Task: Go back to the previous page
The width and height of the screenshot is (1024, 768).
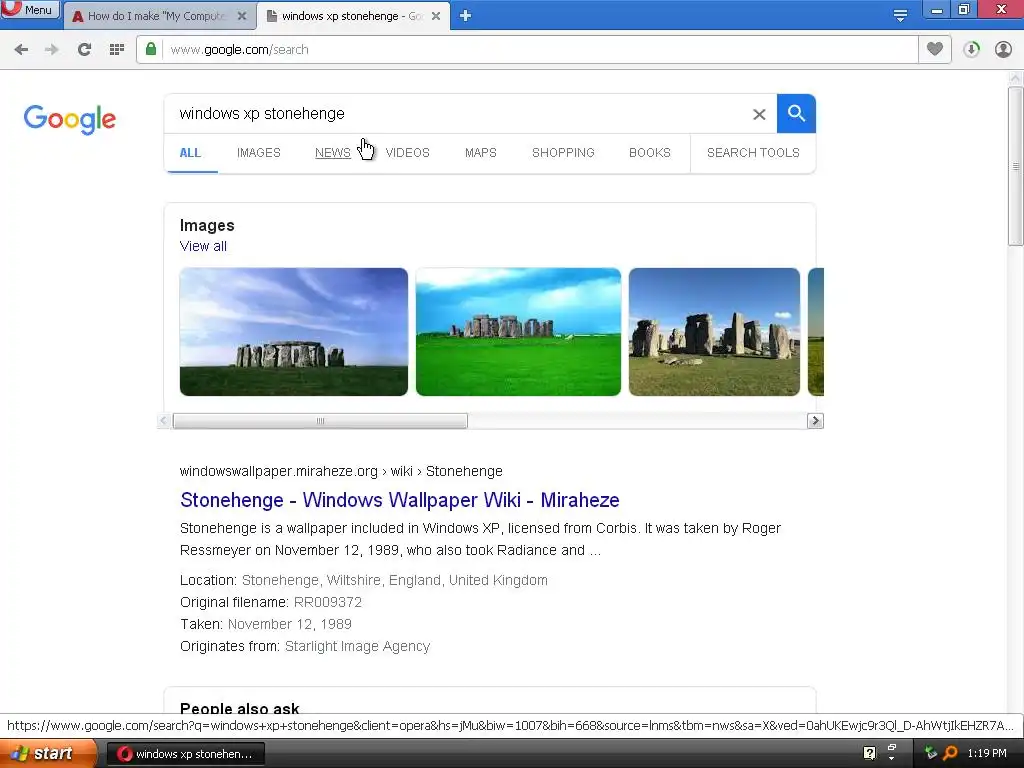Action: tap(21, 49)
